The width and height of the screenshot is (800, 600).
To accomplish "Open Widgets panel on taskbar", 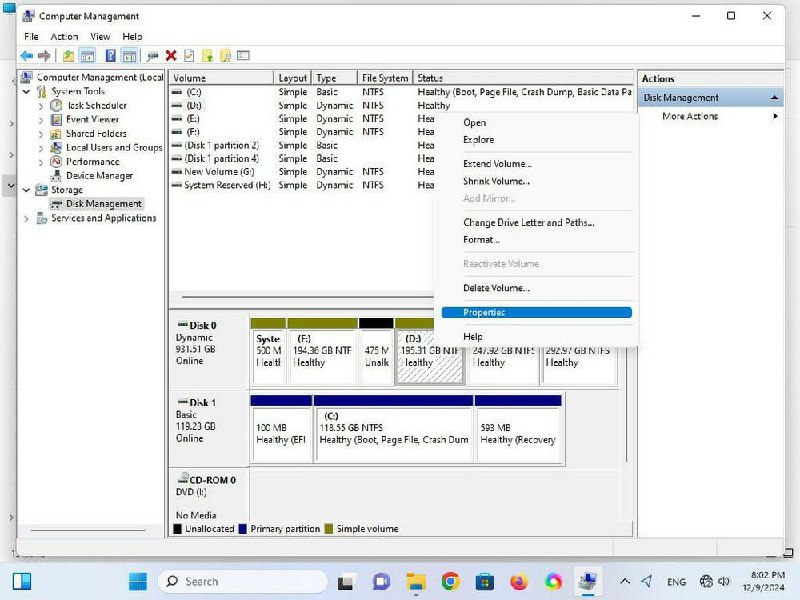I will pos(21,581).
